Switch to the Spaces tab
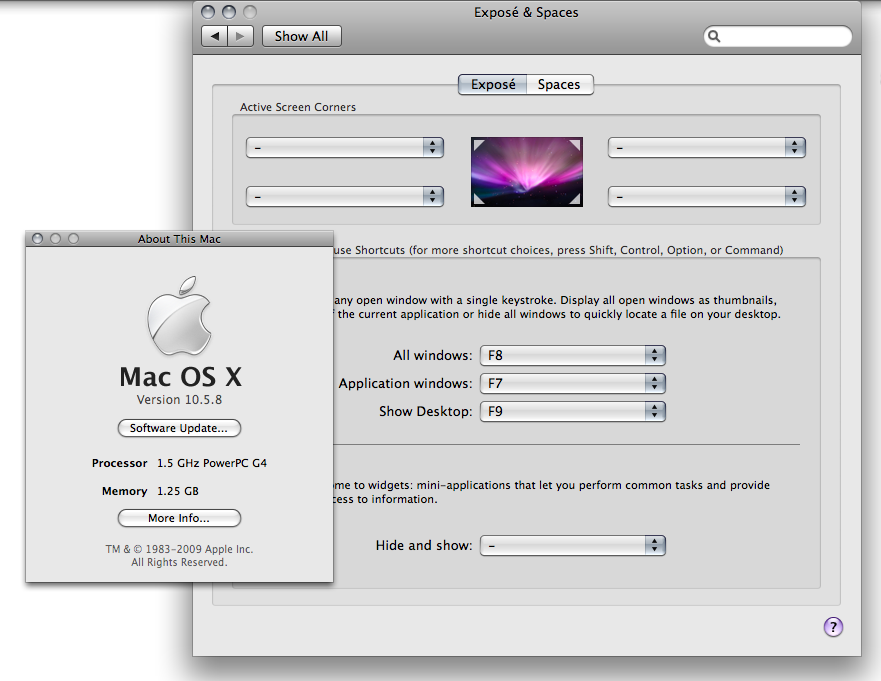Screen dimensions: 881x681 click(x=559, y=84)
